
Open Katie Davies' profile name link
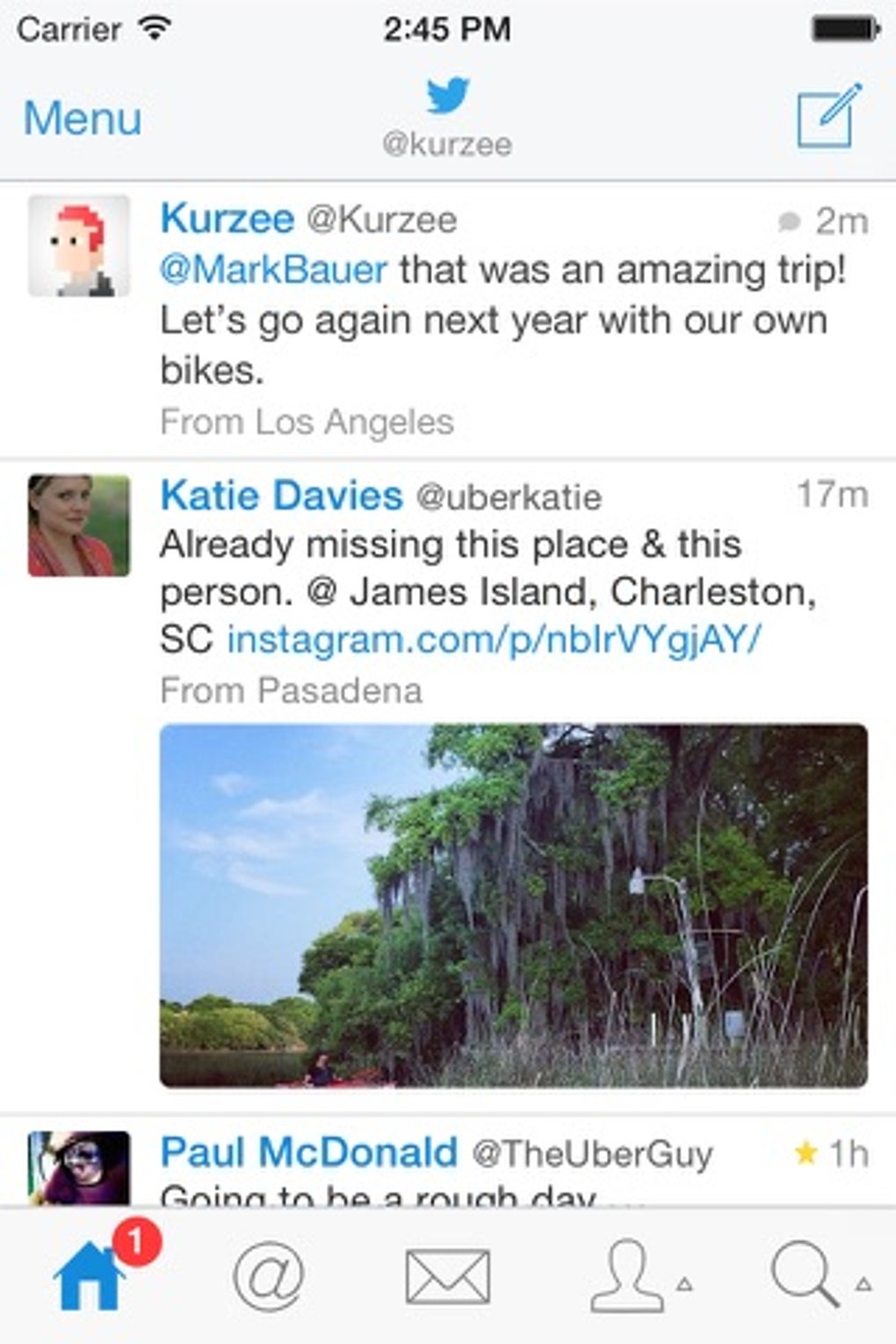pyautogui.click(x=281, y=495)
